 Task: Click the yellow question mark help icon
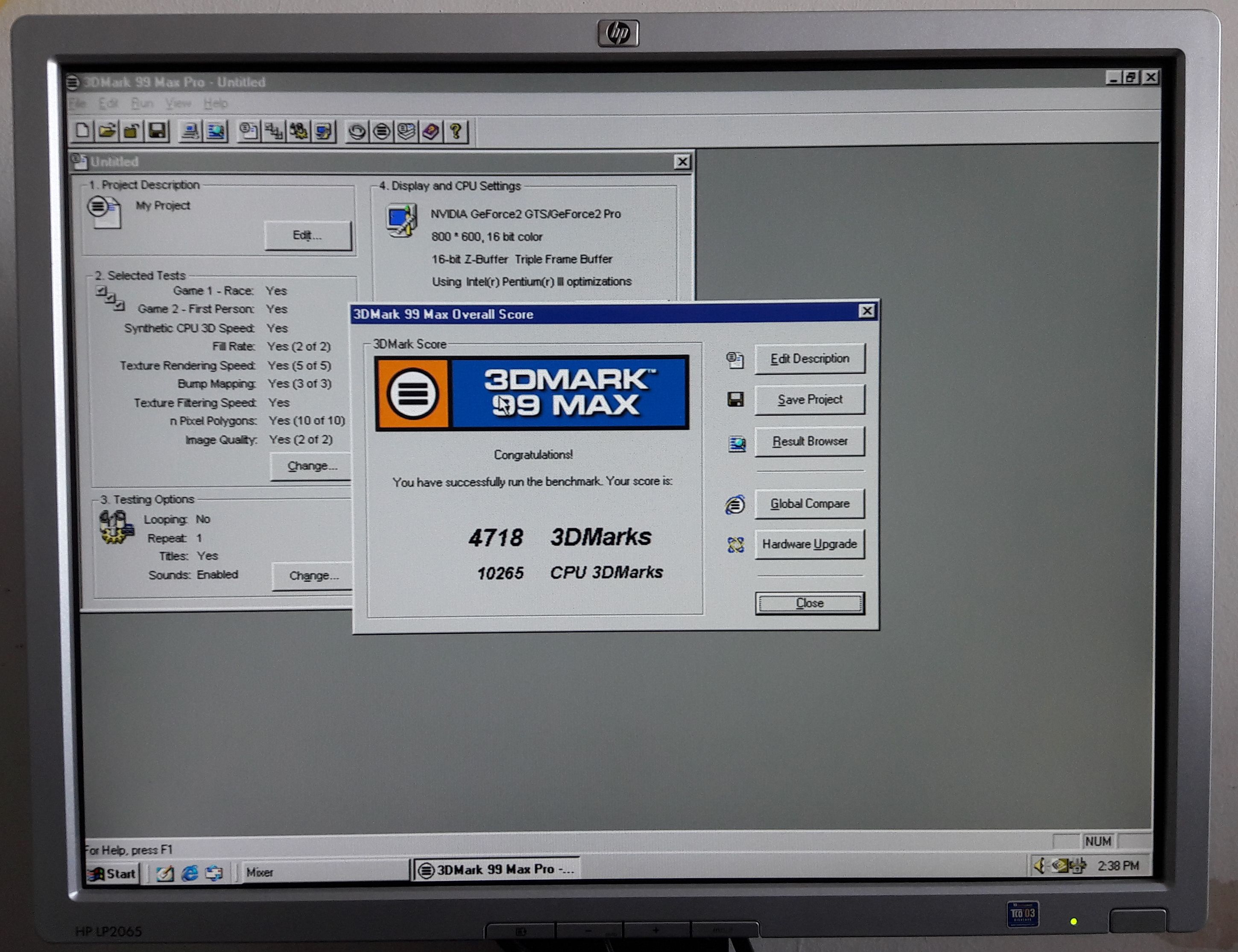click(456, 131)
